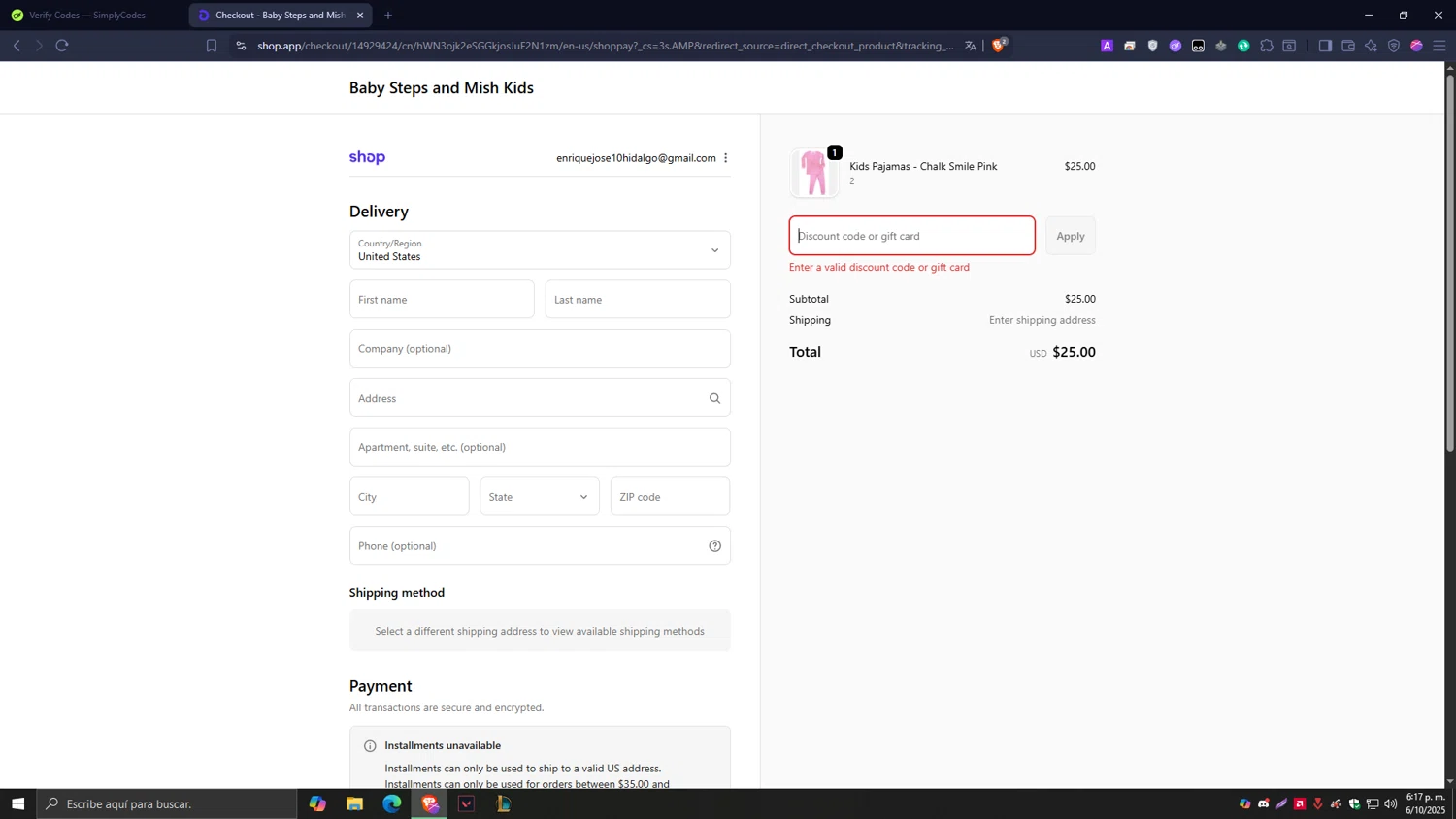The height and width of the screenshot is (819, 1456).
Task: Click the Apartment, suite field
Action: (540, 447)
